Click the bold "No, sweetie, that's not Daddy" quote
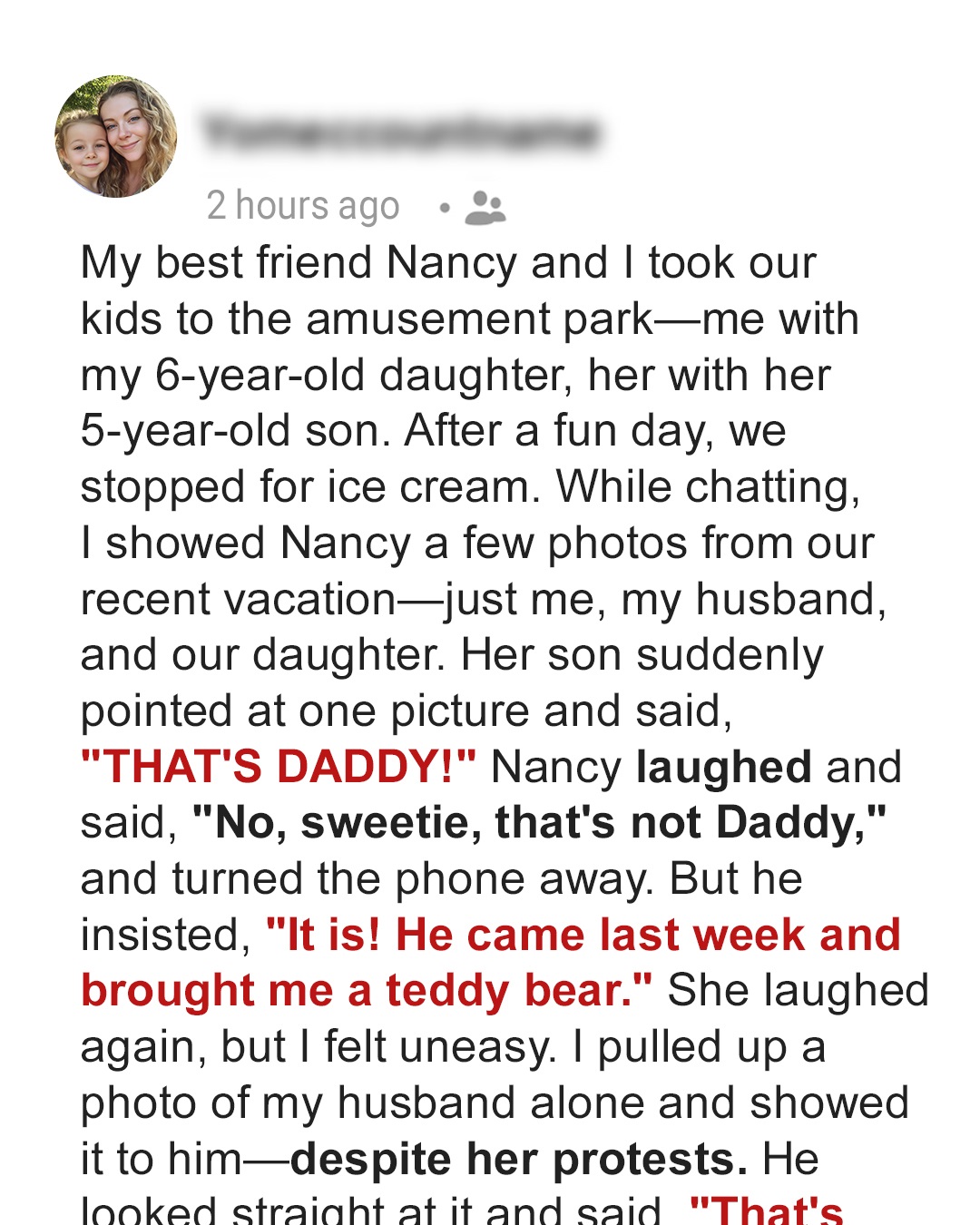The width and height of the screenshot is (980, 1225). click(x=539, y=823)
